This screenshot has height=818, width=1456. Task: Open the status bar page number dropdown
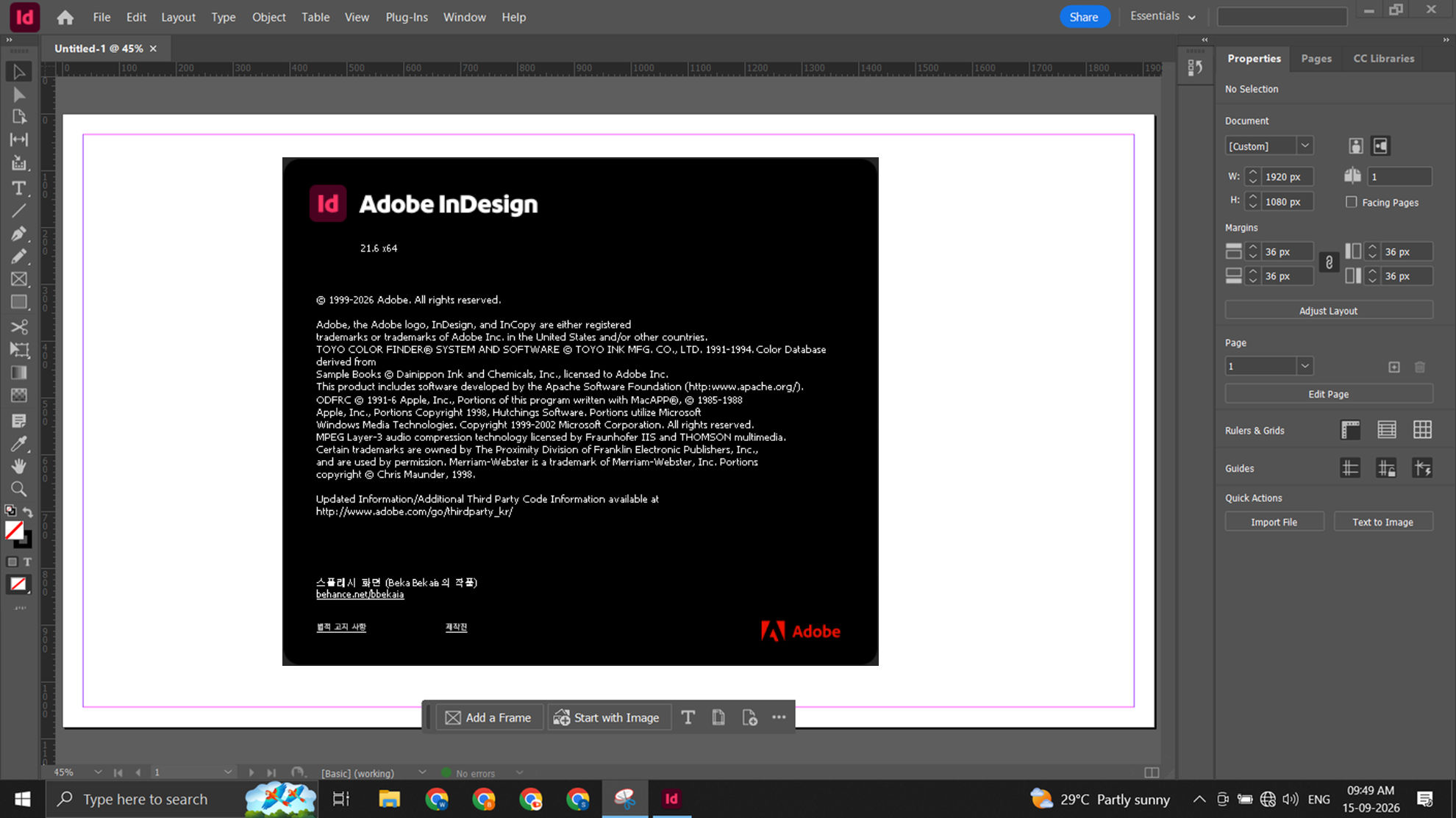click(x=228, y=772)
